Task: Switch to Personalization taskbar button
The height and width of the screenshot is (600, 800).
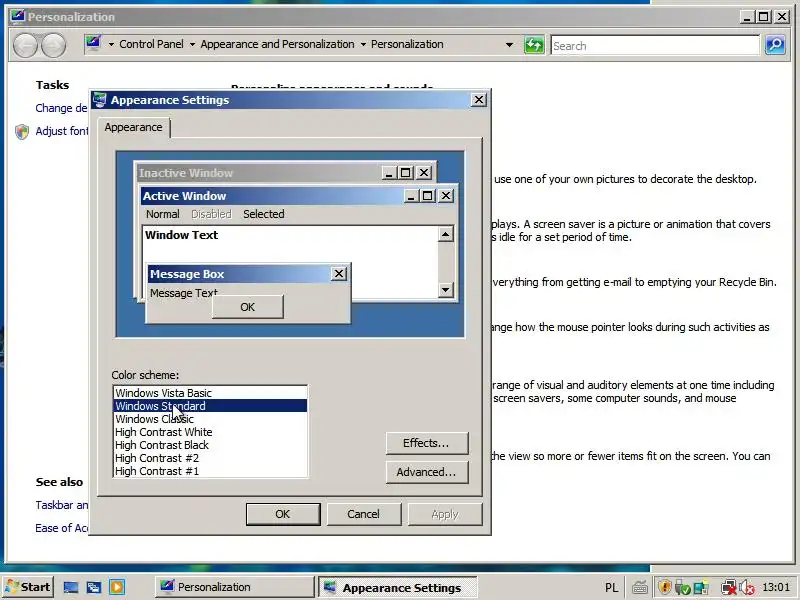Action: pyautogui.click(x=234, y=587)
